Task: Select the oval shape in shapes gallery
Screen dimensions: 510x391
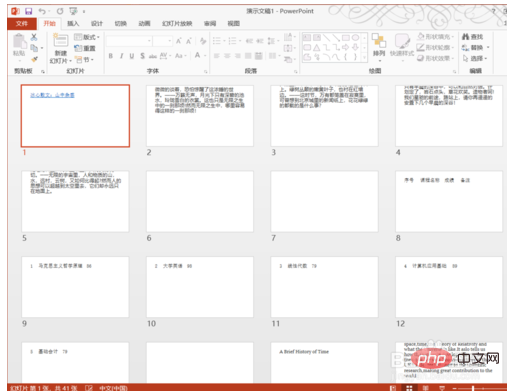Action: click(355, 37)
